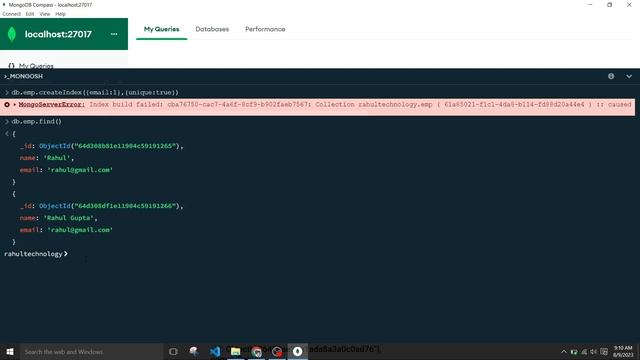640x360 pixels.
Task: Click the db.emp.find() command line
Action: pos(36,122)
